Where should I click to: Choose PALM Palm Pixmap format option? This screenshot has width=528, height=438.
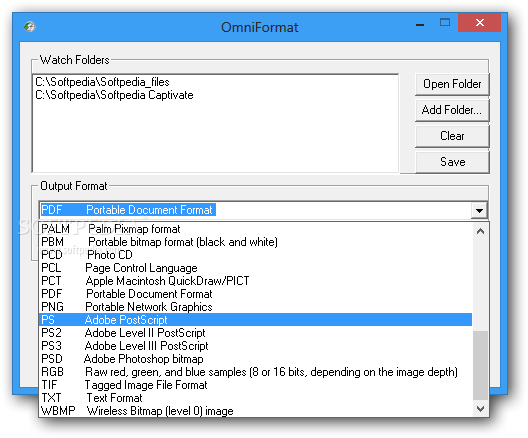click(x=255, y=229)
